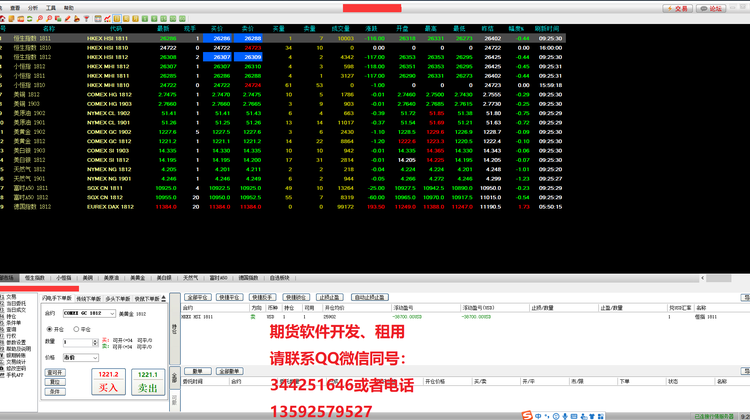Viewport: 750px width, 420px height.
Task: Click the 数量 quantity spinner arrows
Action: 95,342
